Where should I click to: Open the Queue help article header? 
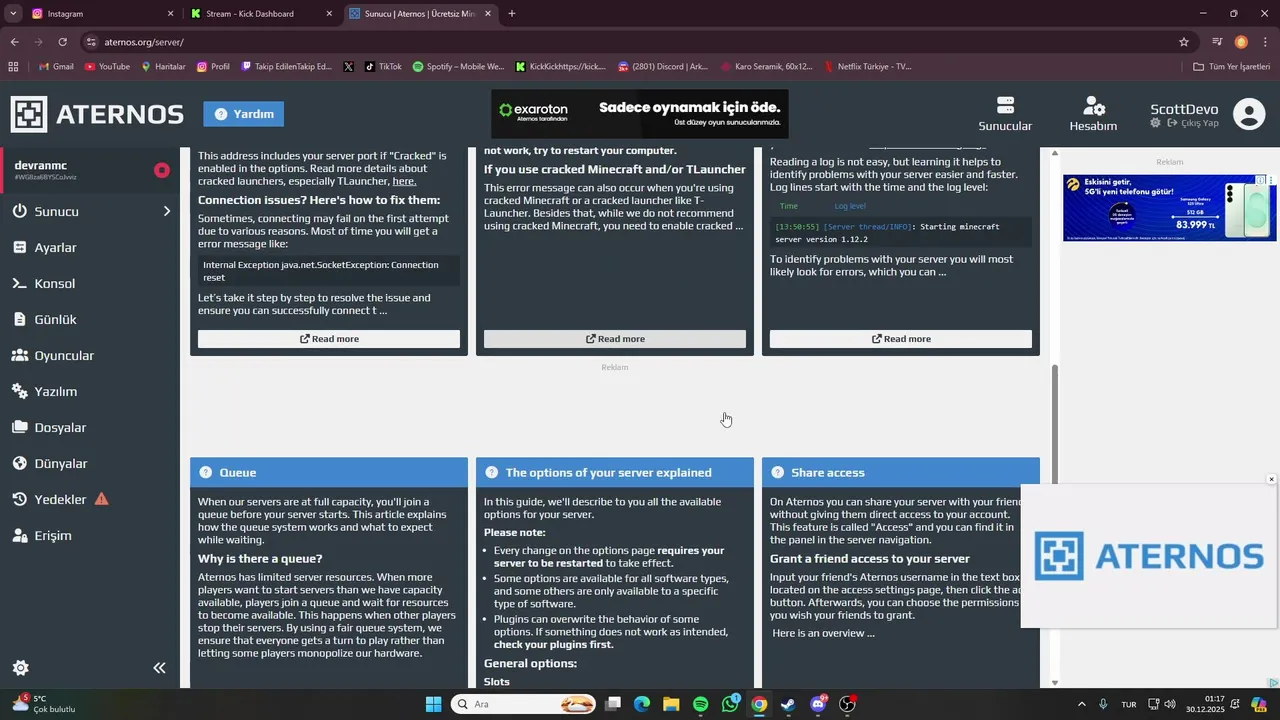tap(328, 472)
